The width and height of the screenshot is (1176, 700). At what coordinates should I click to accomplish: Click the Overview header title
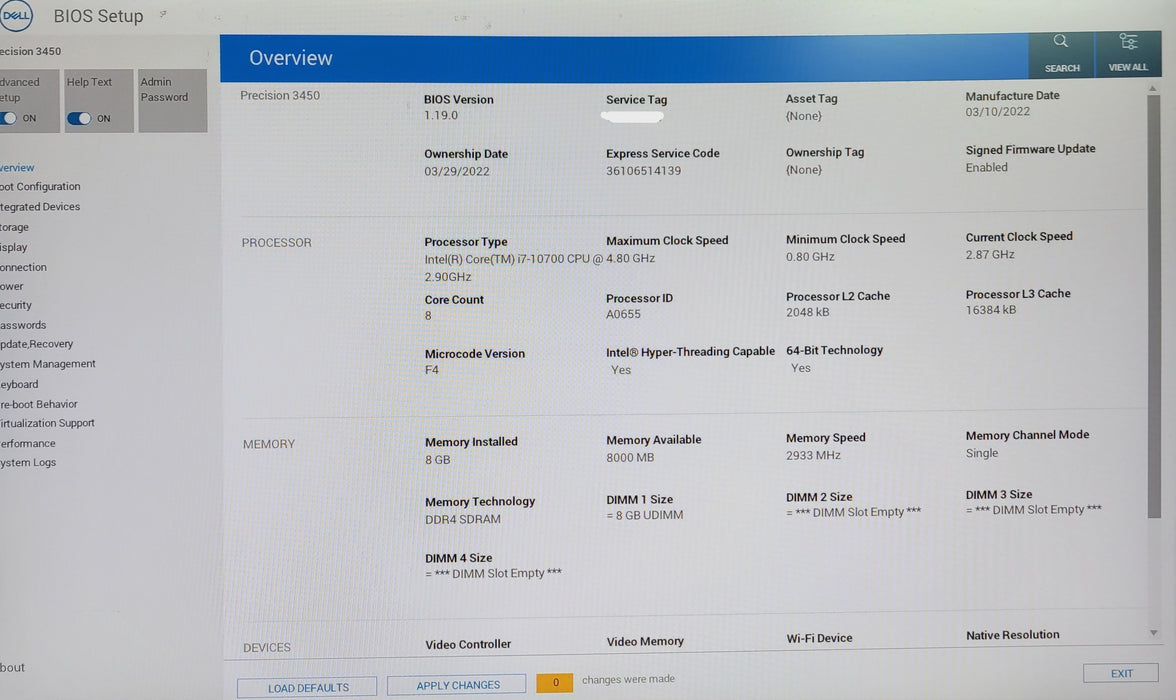[291, 58]
